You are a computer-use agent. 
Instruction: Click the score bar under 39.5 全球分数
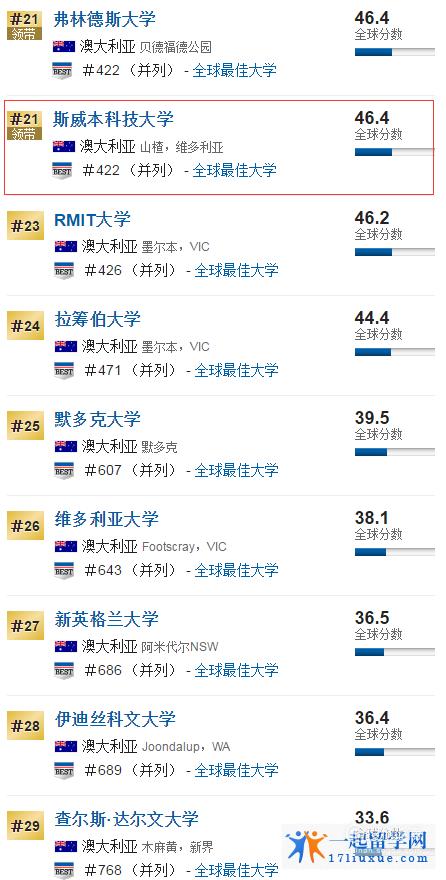click(x=395, y=452)
